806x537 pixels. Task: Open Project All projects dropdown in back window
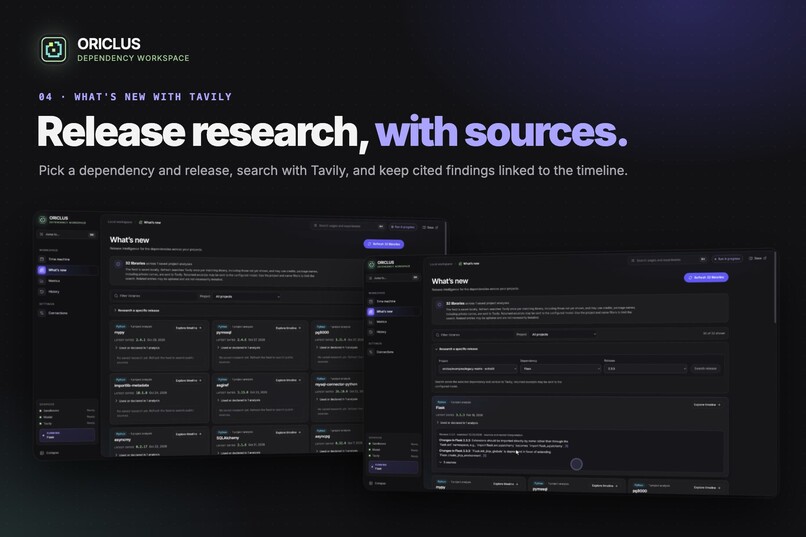248,297
